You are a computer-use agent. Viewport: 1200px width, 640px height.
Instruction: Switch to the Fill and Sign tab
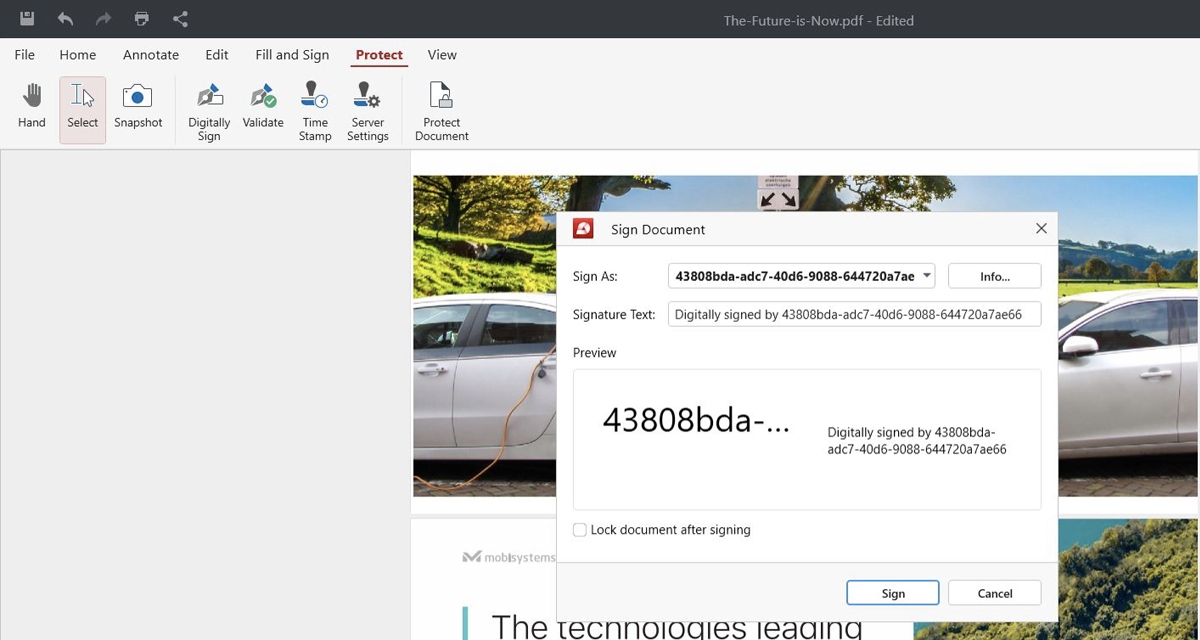pyautogui.click(x=292, y=55)
